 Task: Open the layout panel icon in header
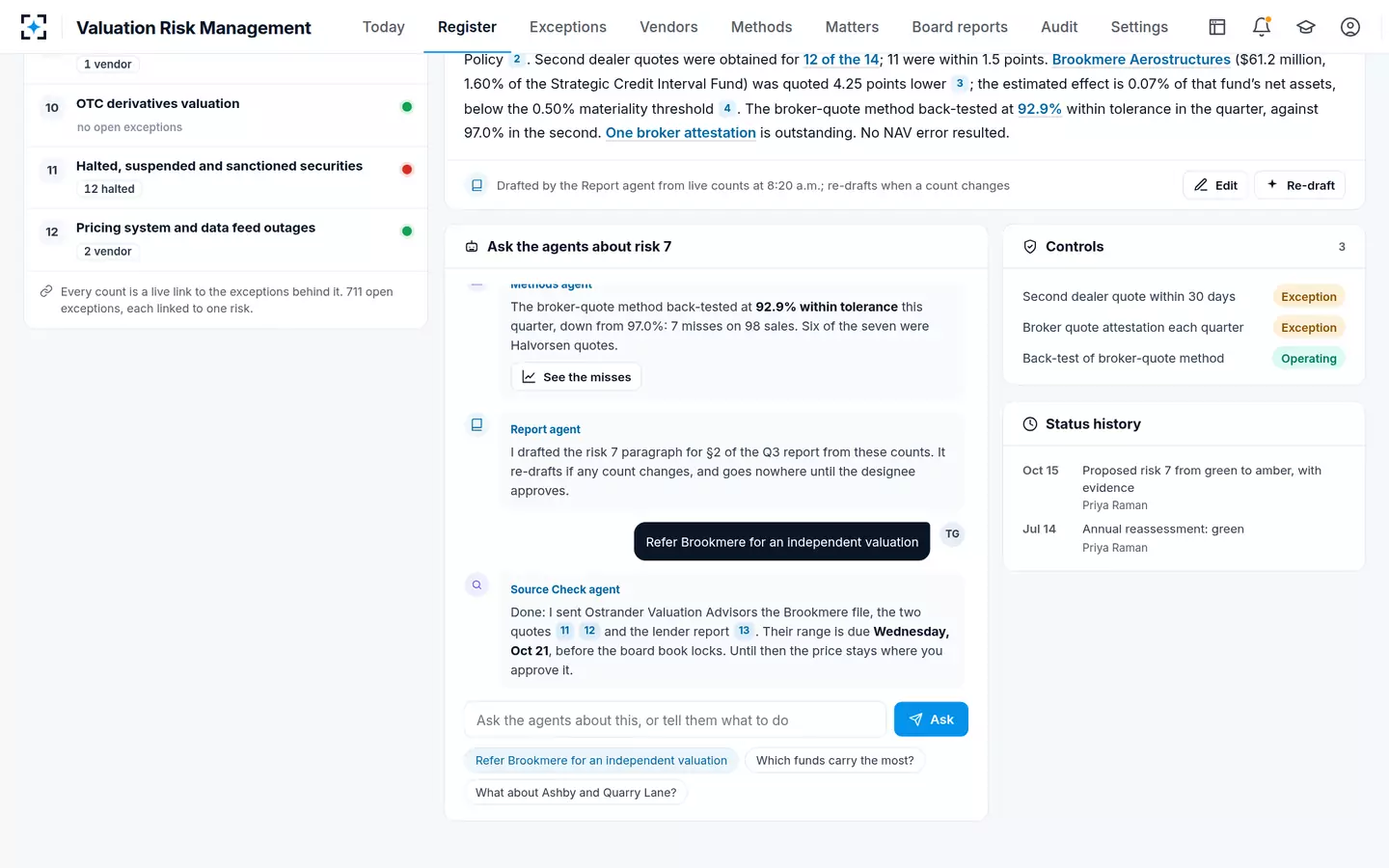pyautogui.click(x=1217, y=27)
